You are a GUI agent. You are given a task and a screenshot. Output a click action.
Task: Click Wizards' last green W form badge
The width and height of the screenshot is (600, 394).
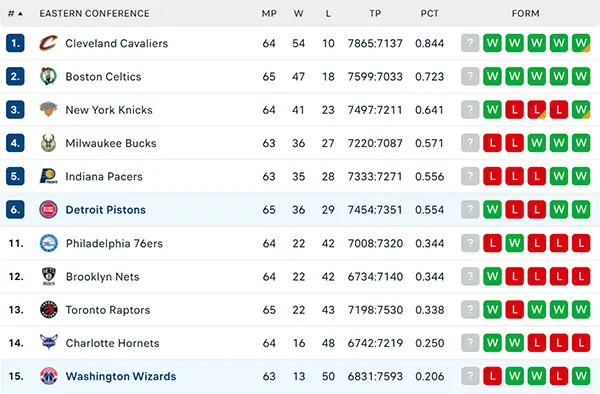pyautogui.click(x=581, y=376)
